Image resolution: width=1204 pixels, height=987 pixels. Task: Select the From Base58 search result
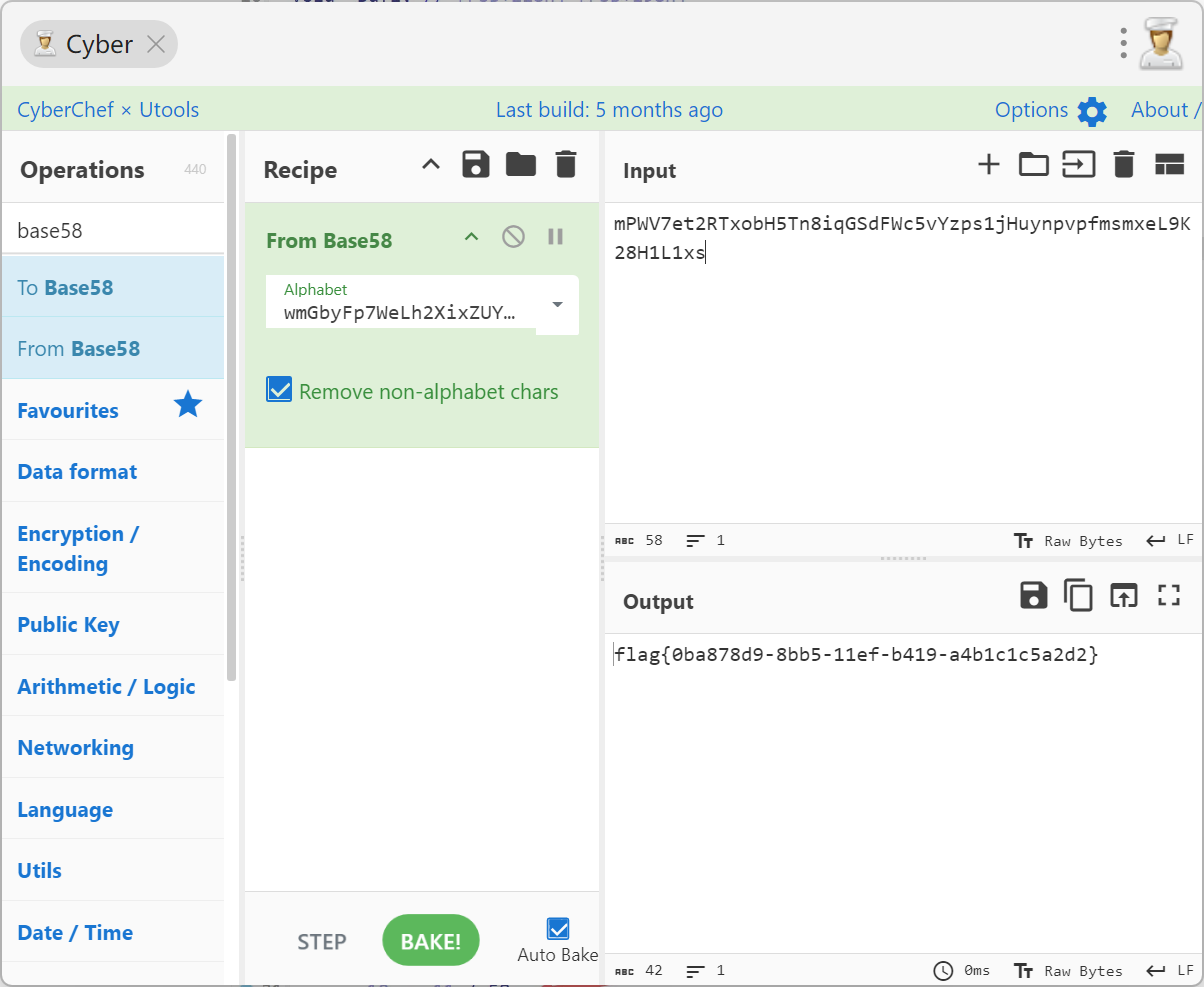(113, 348)
